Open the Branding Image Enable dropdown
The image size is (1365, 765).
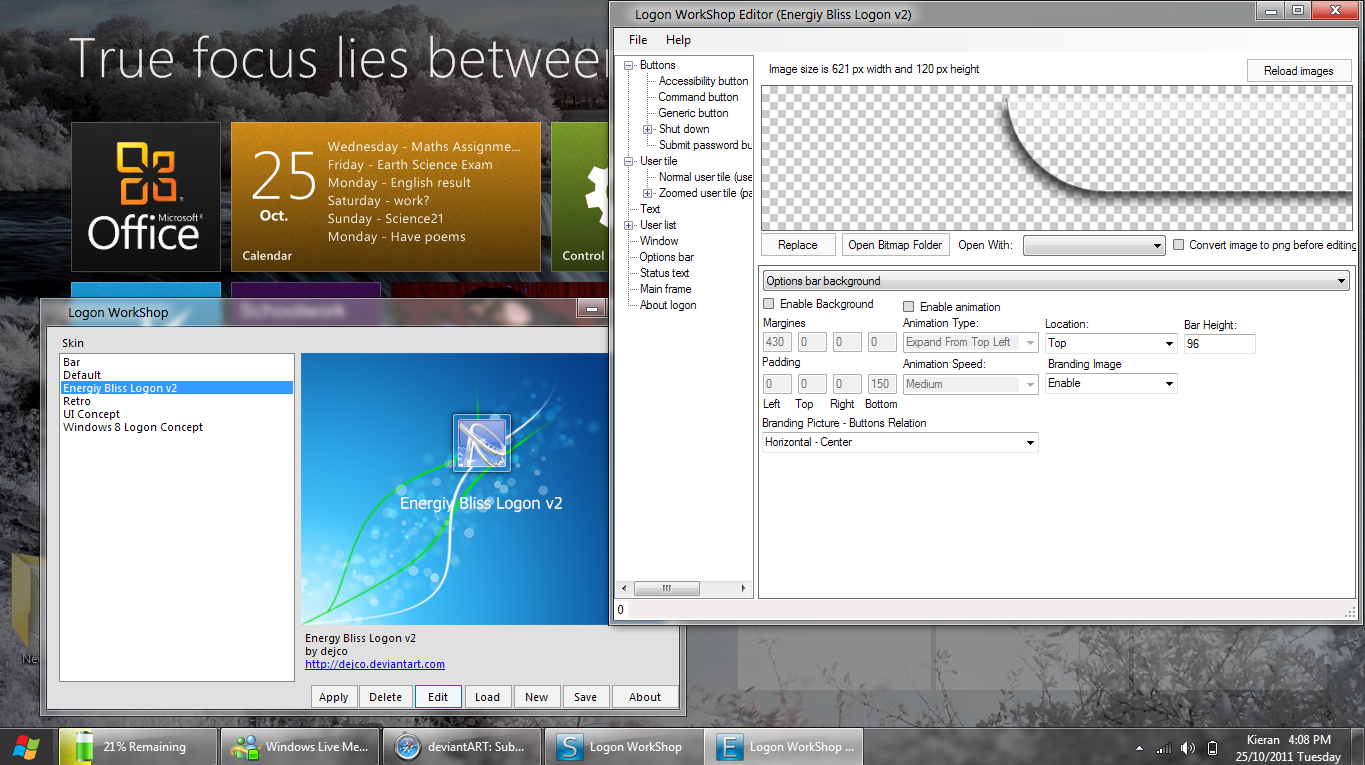click(1111, 383)
